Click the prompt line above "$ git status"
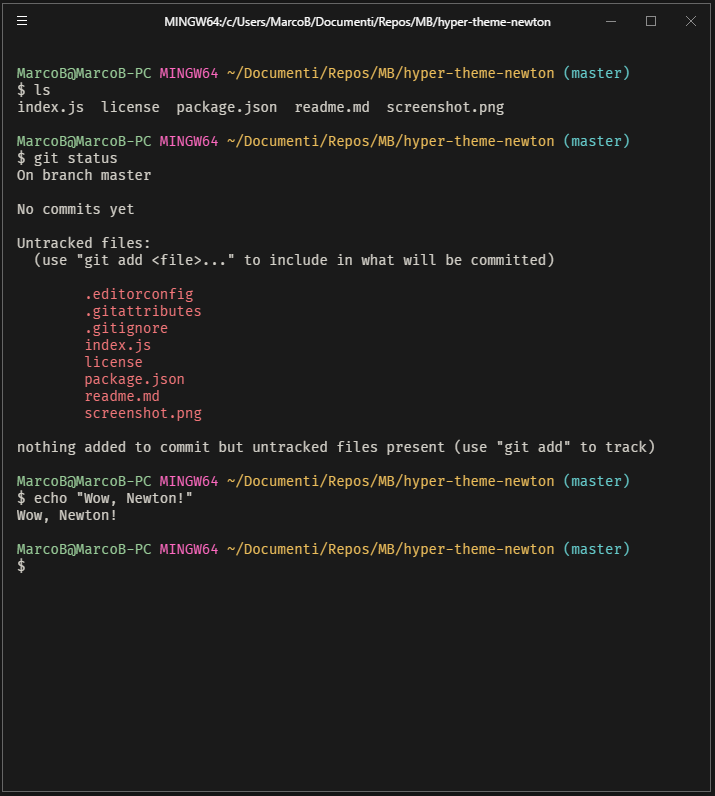The height and width of the screenshot is (796, 715). click(x=323, y=141)
